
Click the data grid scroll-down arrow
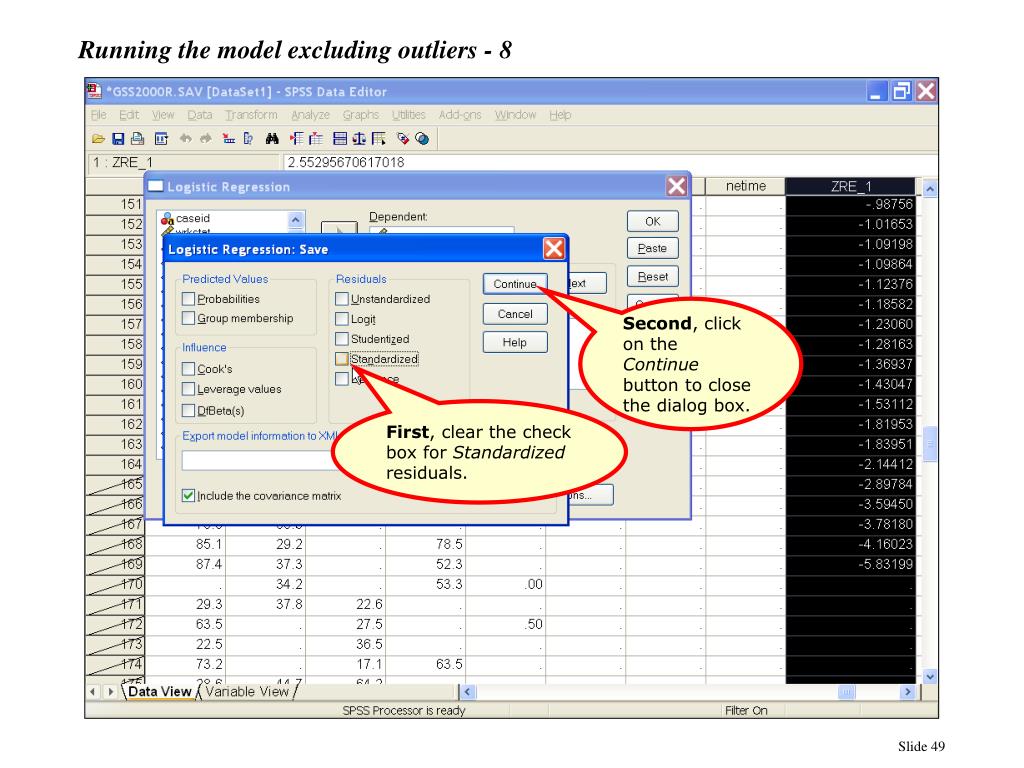click(x=930, y=677)
